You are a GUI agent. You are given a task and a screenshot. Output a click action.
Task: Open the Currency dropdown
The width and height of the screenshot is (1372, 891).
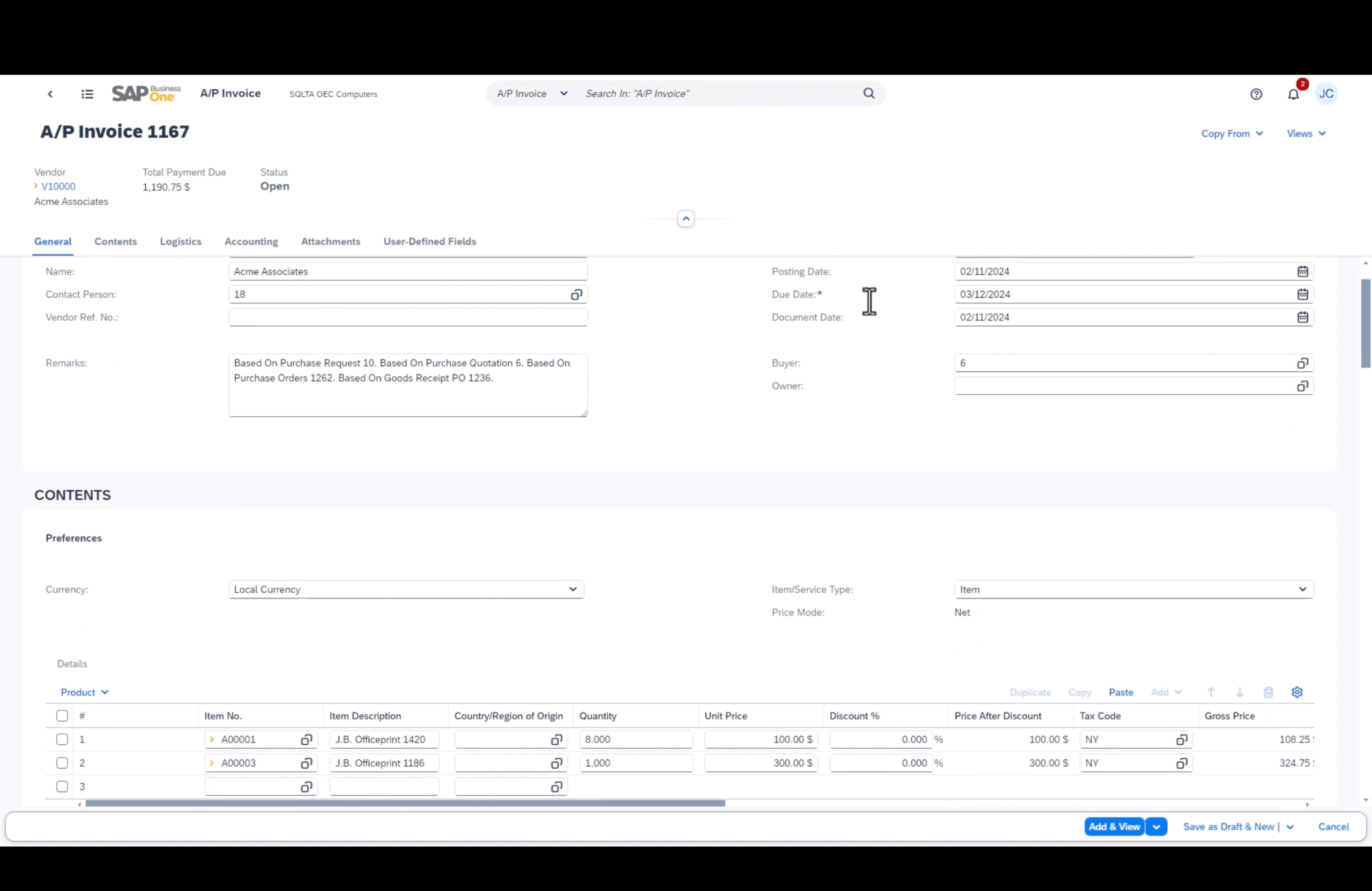click(406, 589)
